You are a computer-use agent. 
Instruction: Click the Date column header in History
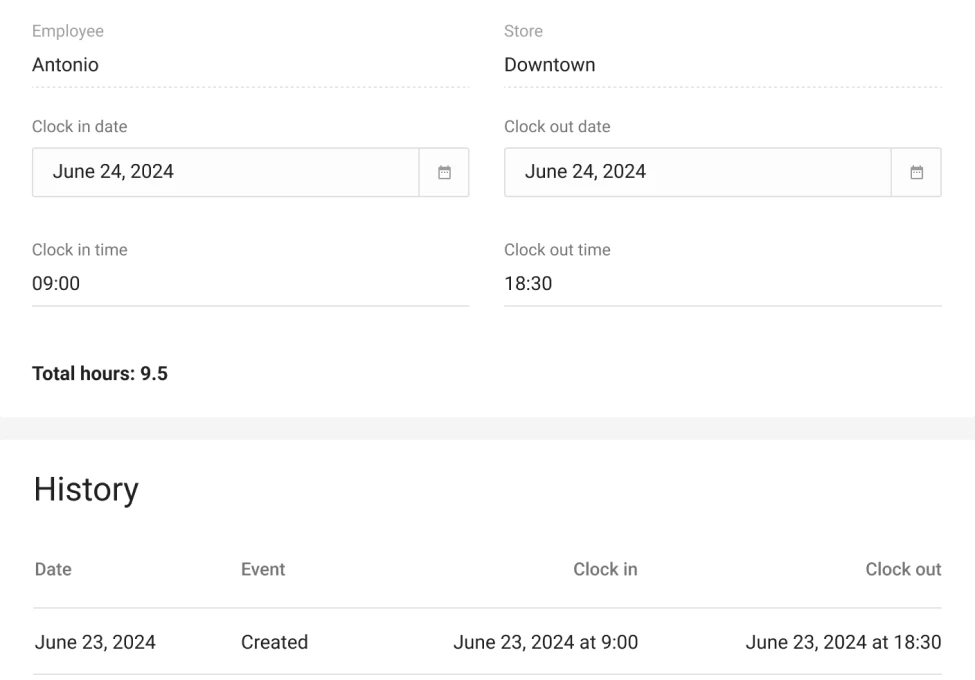[x=53, y=569]
